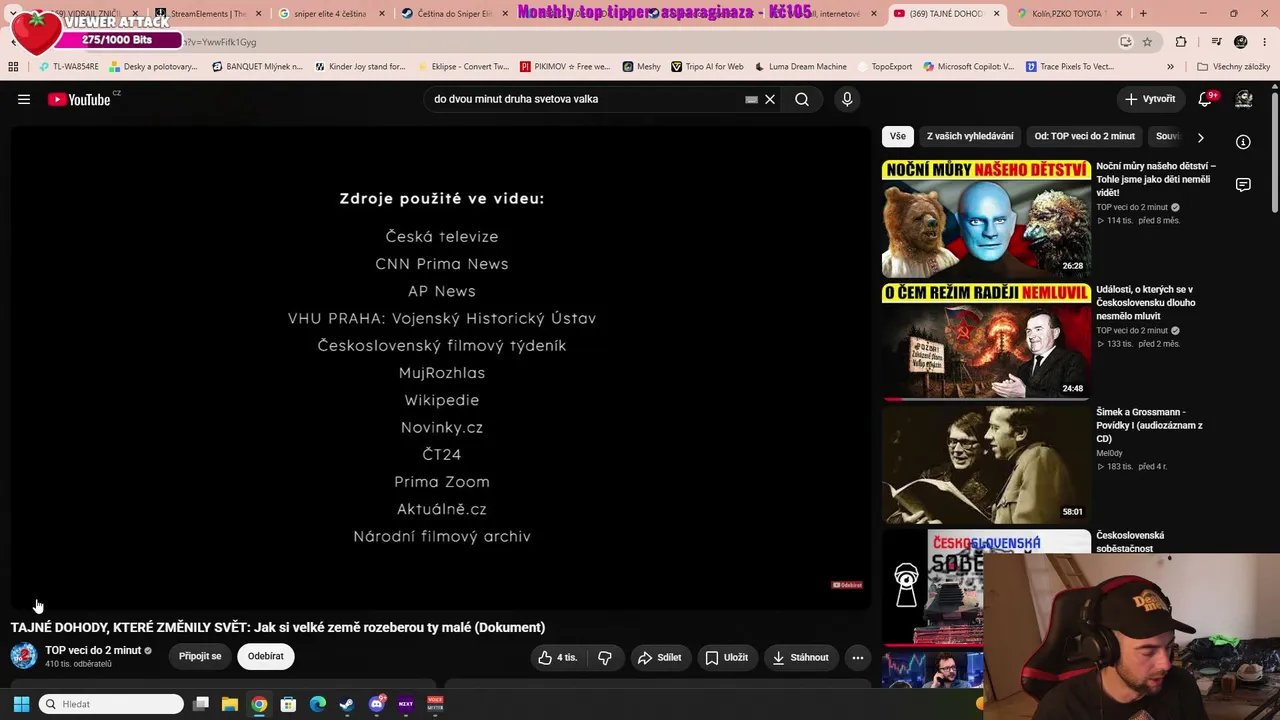Open the Mel0dy channel name
This screenshot has height=720, width=1280.
click(x=1109, y=453)
